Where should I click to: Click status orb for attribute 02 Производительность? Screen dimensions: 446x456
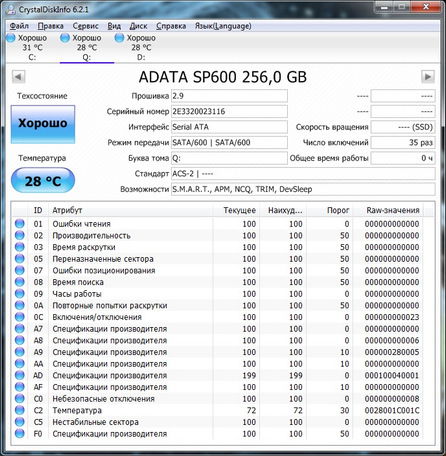click(20, 235)
